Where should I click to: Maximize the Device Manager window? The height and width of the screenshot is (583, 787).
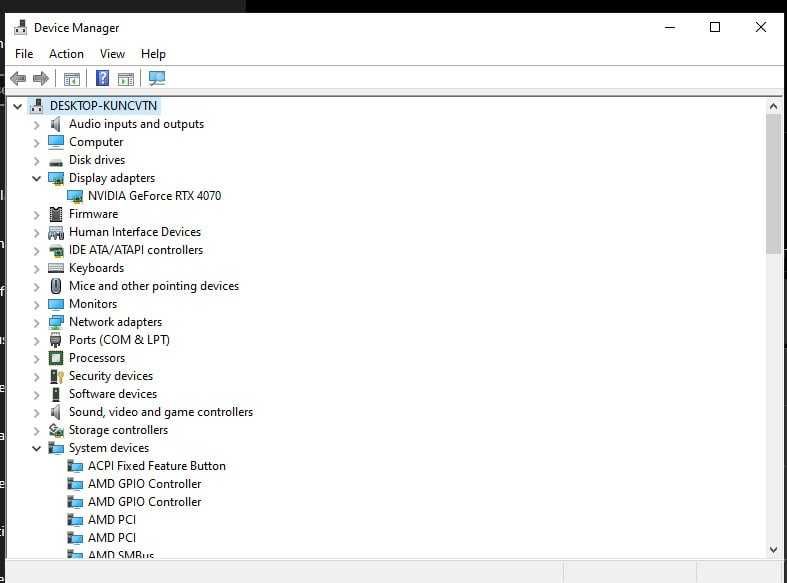715,27
